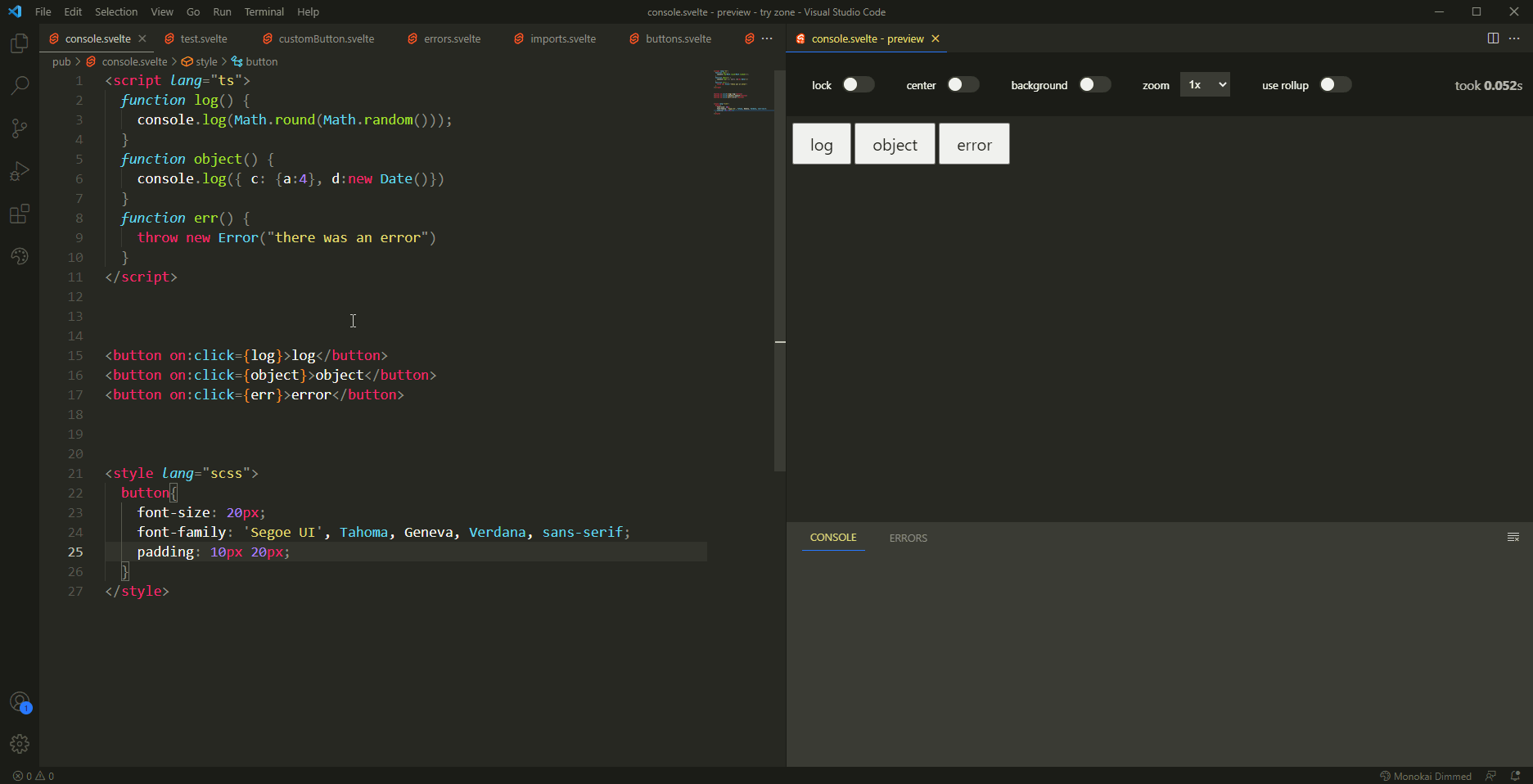Open the feedback status bar icon
The image size is (1533, 784).
(x=1490, y=776)
